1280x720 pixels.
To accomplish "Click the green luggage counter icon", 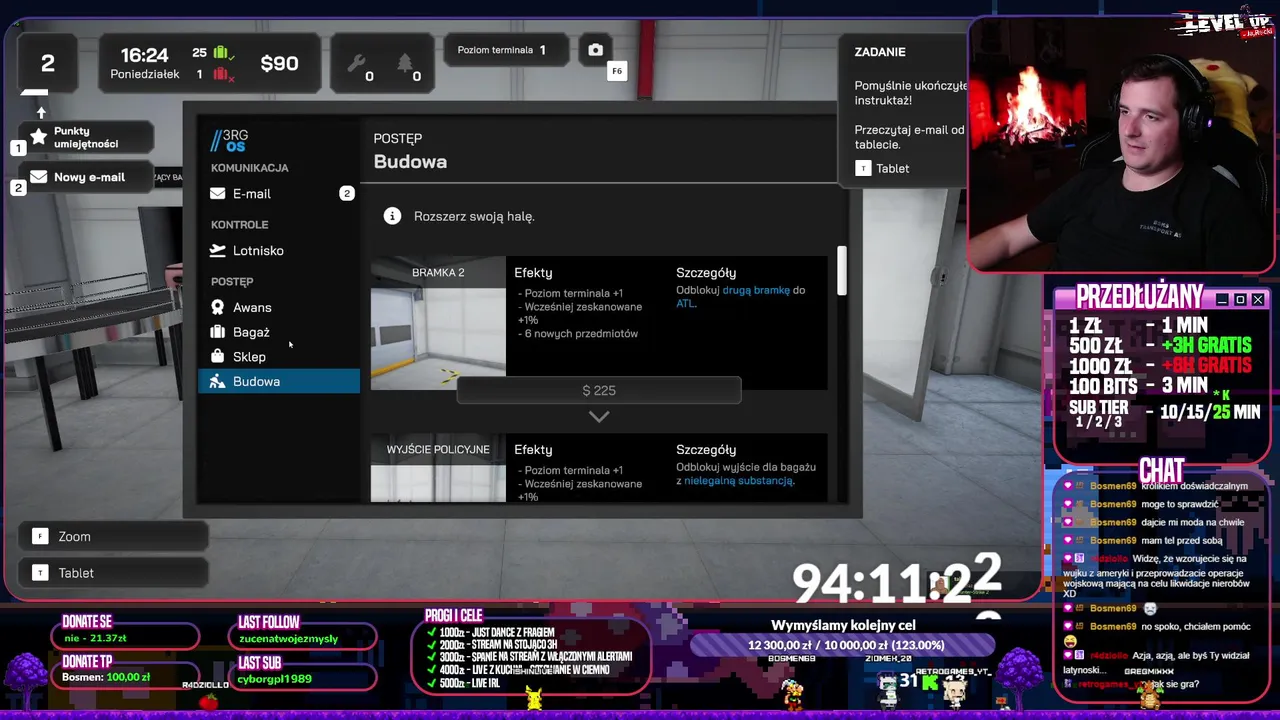I will pyautogui.click(x=222, y=53).
